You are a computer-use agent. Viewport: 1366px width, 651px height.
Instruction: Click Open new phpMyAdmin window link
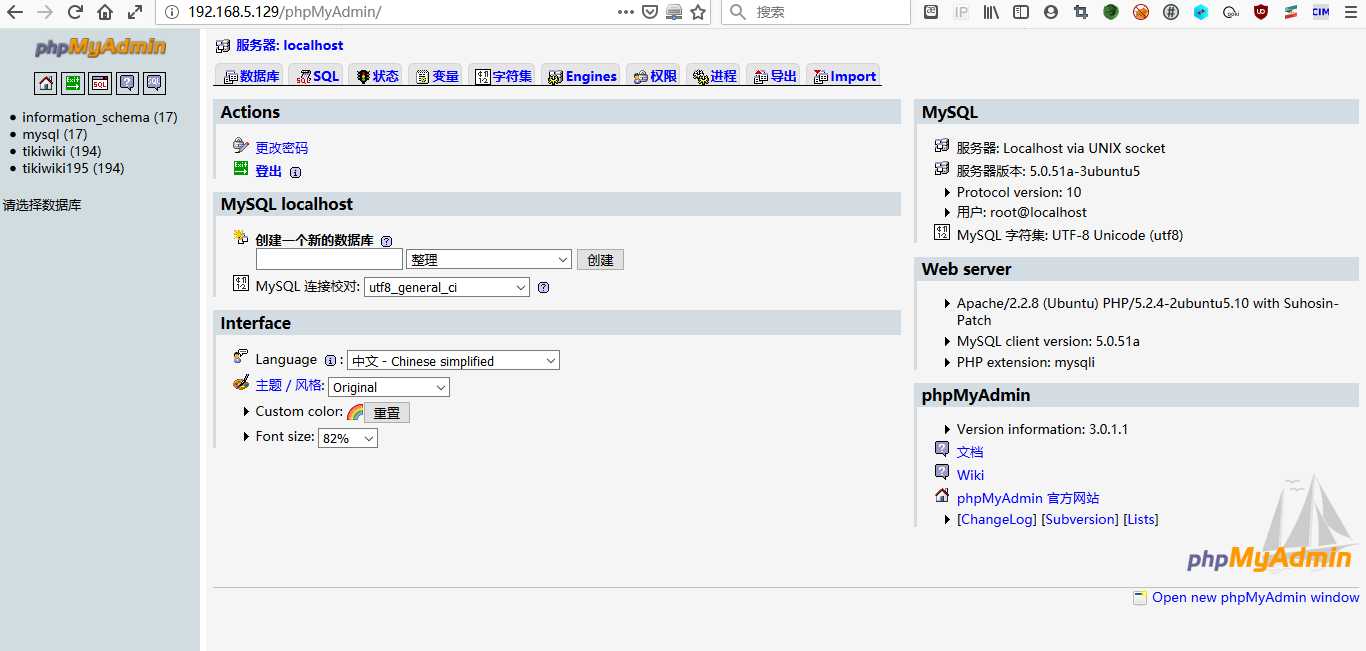tap(1256, 597)
